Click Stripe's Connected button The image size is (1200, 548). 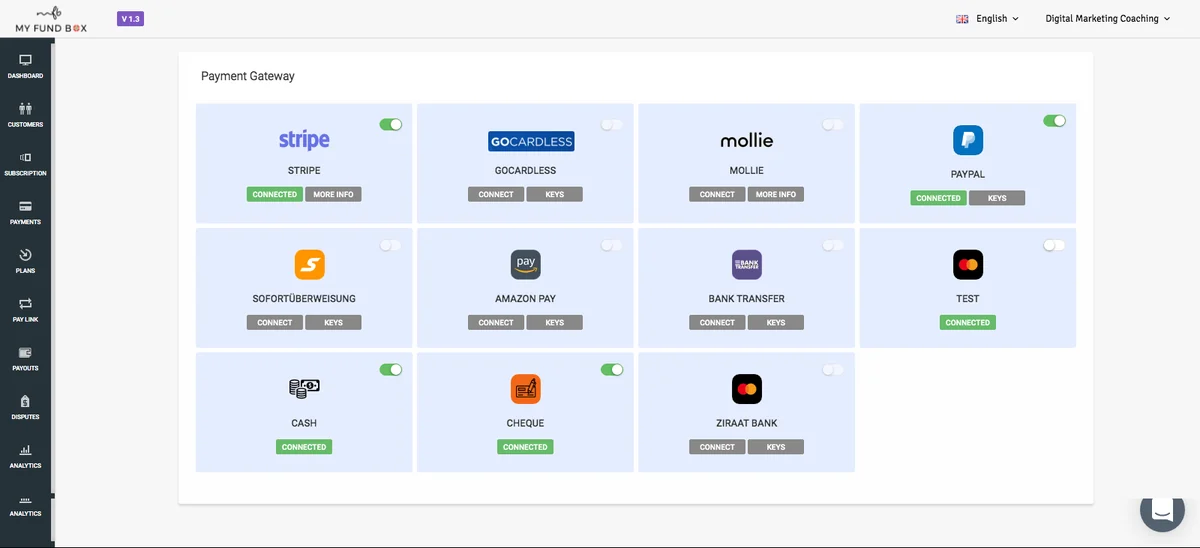pyautogui.click(x=275, y=195)
